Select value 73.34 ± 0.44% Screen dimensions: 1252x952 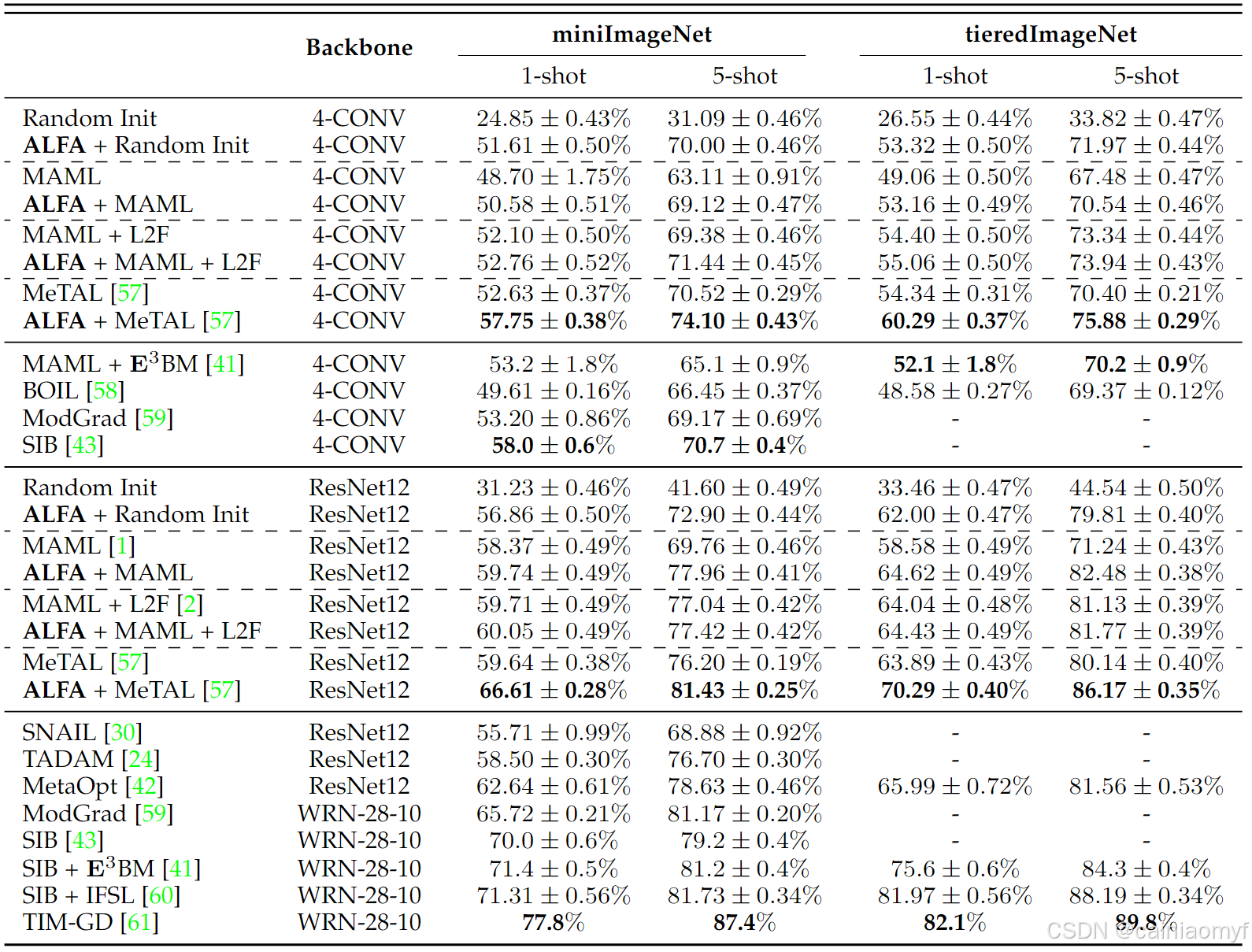pyautogui.click(x=1146, y=235)
